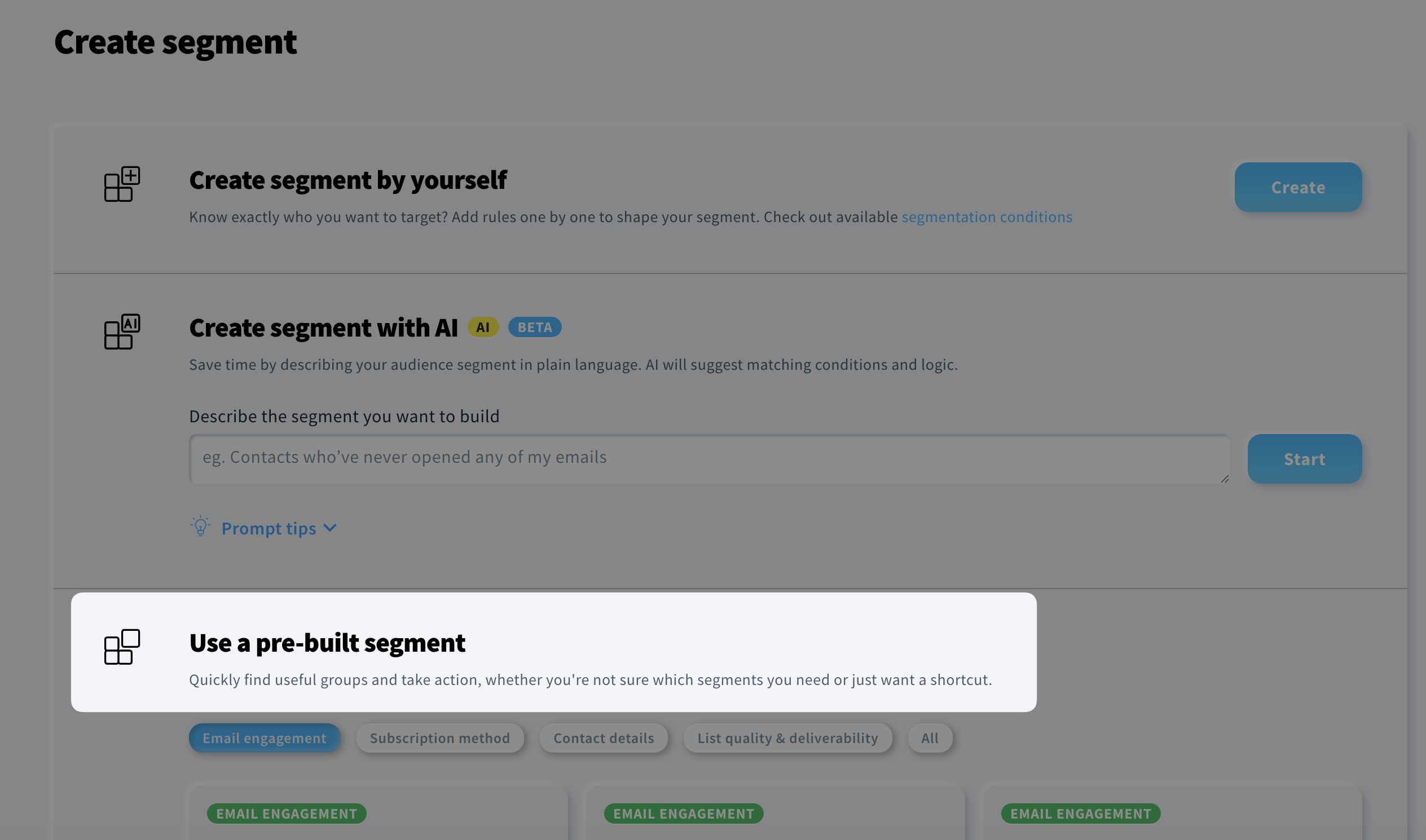Click the blue BETA badge
Image resolution: width=1426 pixels, height=840 pixels.
point(534,327)
